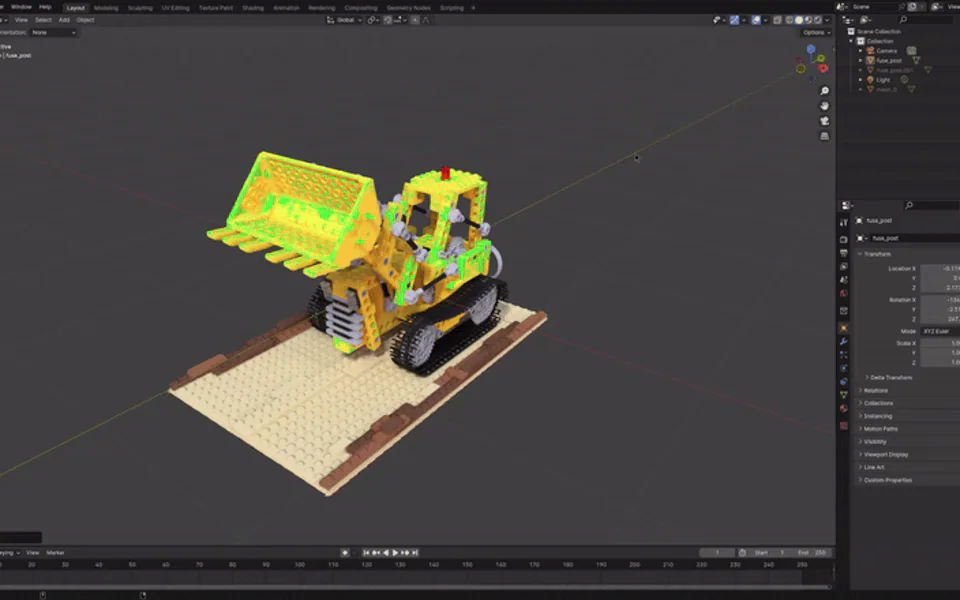960x600 pixels.
Task: Open the snapping options dropdown
Action: click(400, 20)
